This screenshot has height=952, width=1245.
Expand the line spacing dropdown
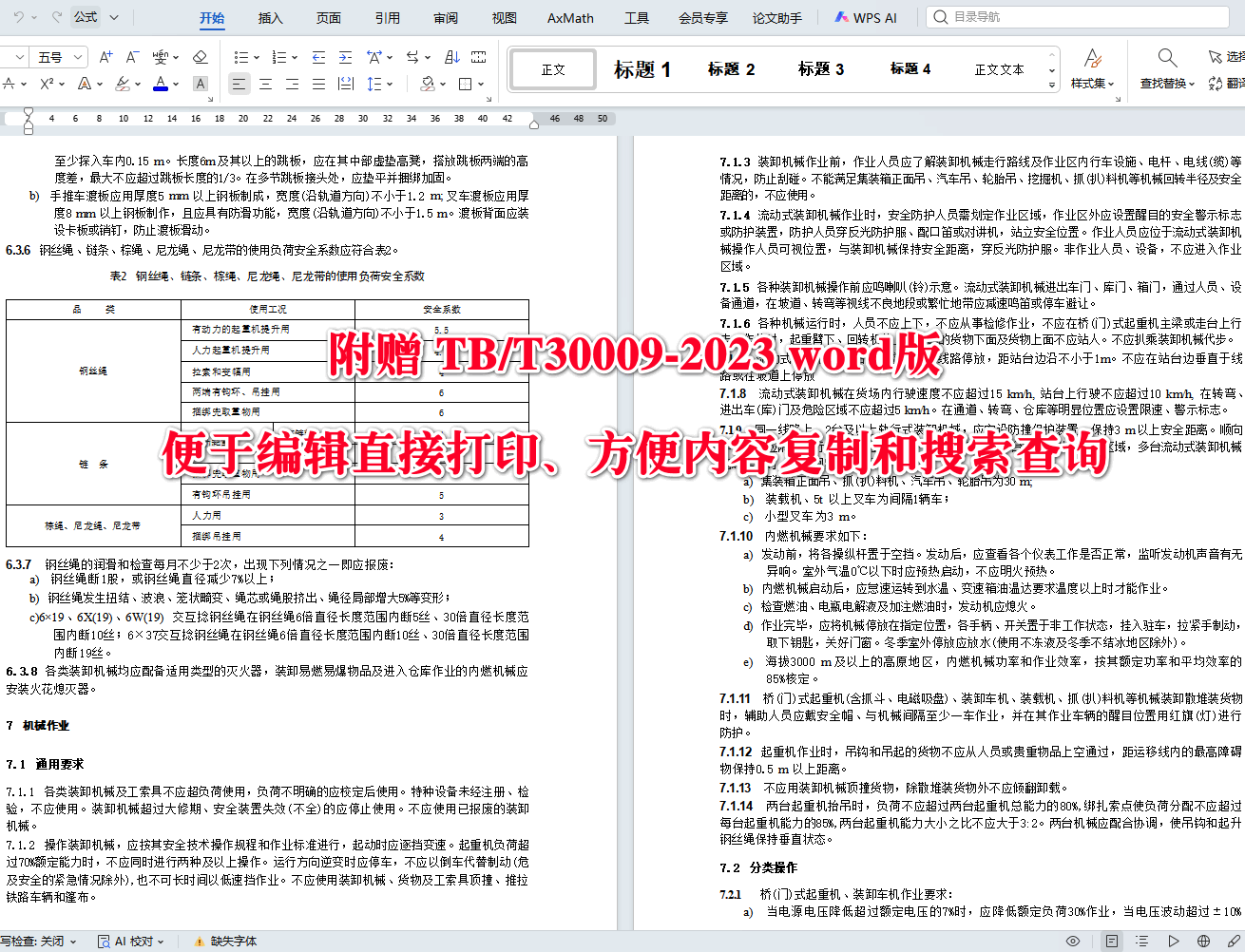(x=389, y=84)
